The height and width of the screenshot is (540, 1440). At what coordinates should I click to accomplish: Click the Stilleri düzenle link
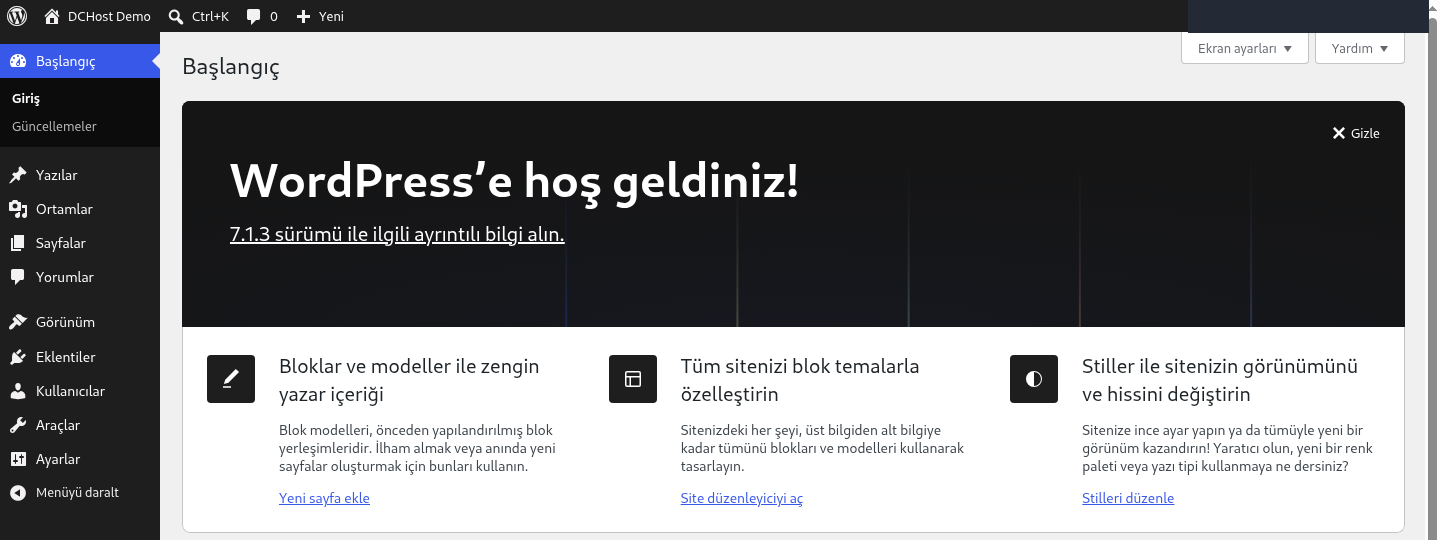1128,498
